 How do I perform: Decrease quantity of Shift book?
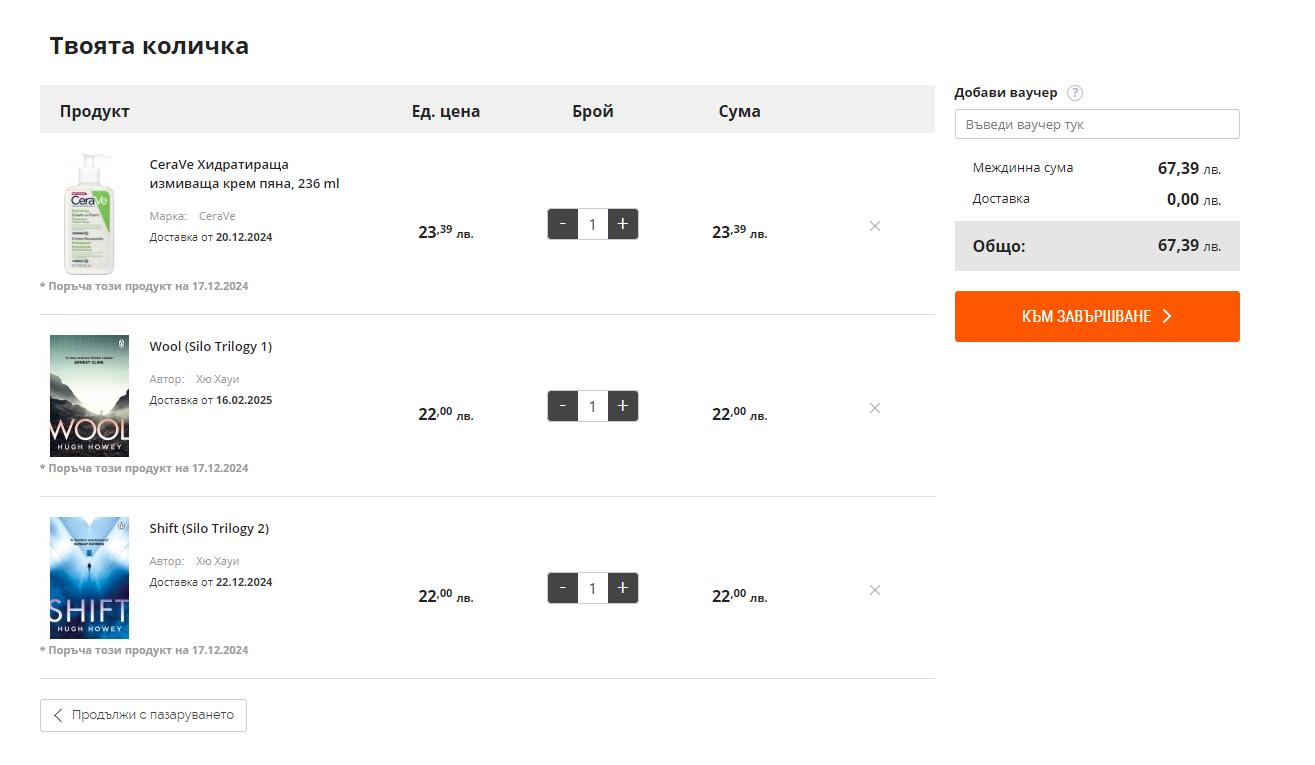(563, 588)
